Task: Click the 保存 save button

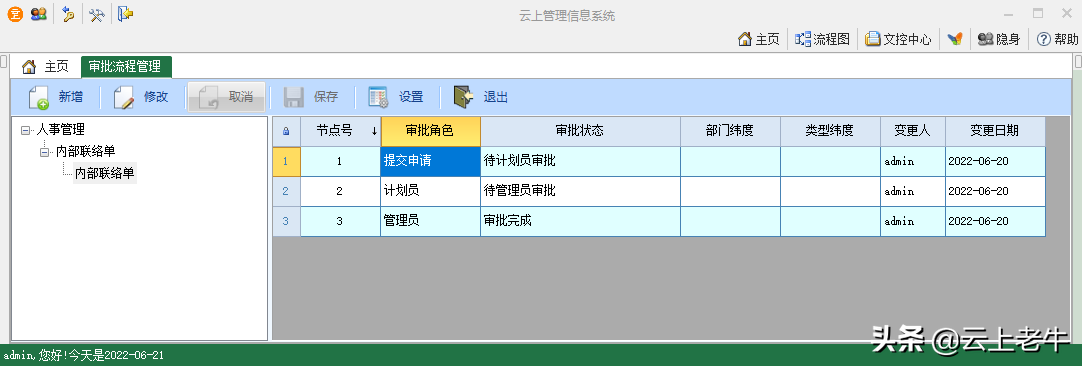Action: coord(312,97)
